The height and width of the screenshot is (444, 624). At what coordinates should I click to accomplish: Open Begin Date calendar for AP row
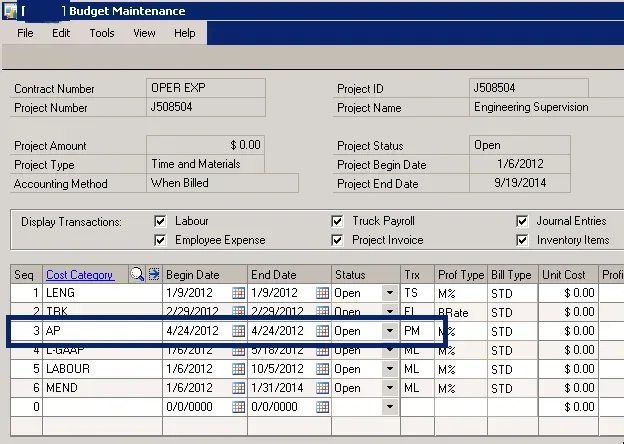[238, 330]
